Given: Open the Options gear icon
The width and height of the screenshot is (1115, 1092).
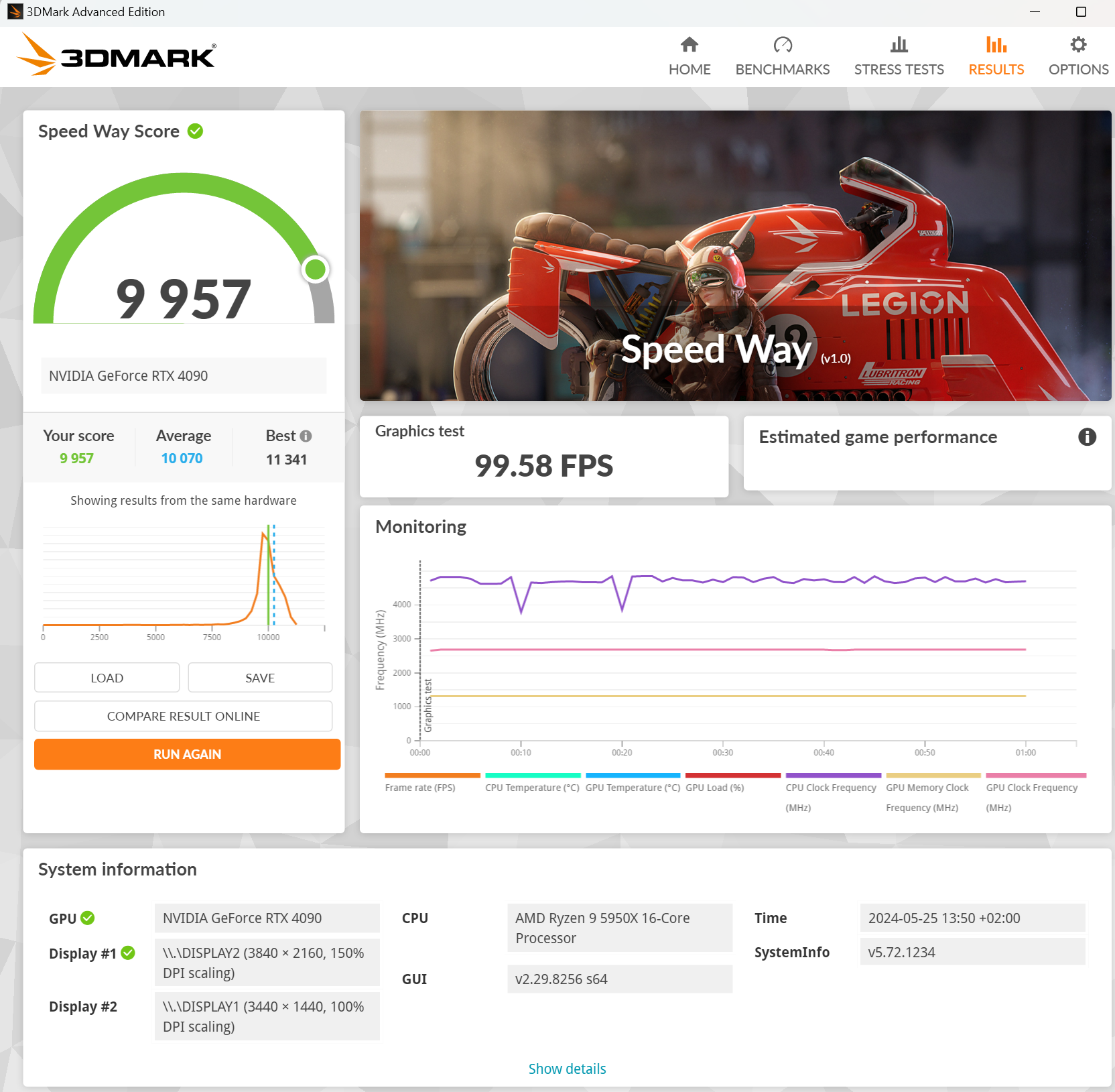Looking at the screenshot, I should tap(1078, 45).
